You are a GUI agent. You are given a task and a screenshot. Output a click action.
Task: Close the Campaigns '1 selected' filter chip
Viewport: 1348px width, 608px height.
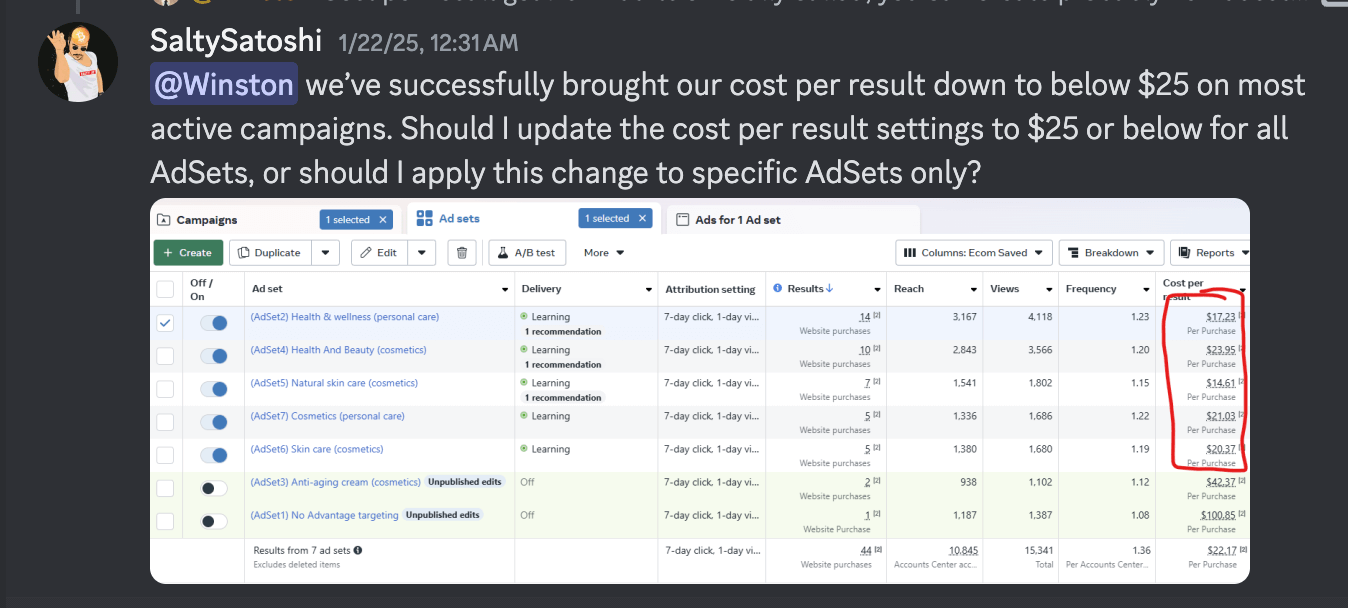[384, 219]
